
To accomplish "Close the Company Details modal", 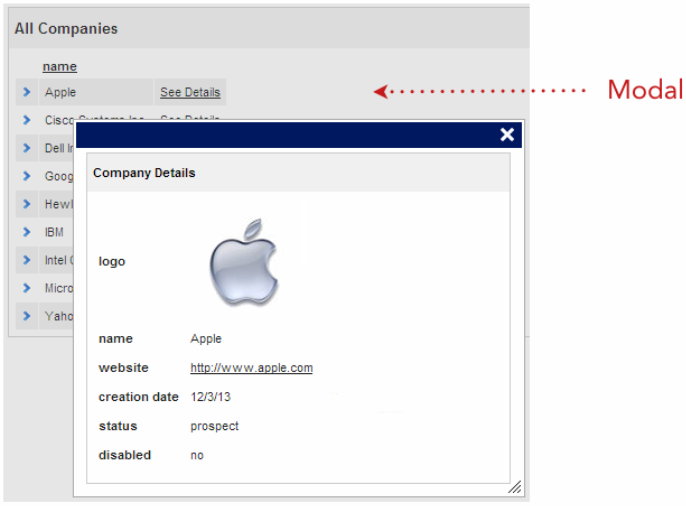I will pyautogui.click(x=507, y=134).
